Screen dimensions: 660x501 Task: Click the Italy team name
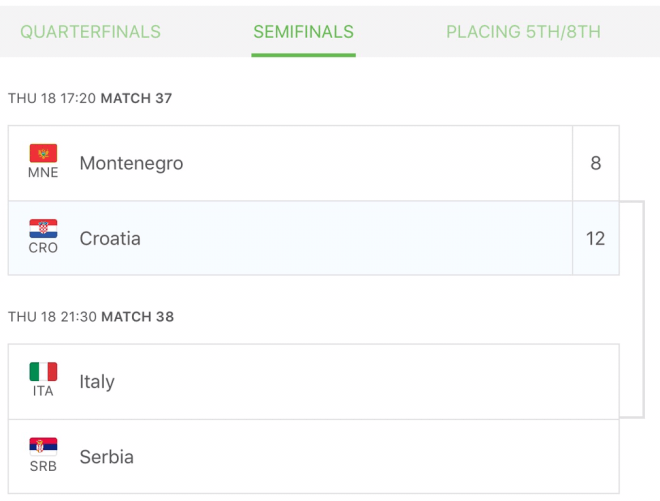97,382
